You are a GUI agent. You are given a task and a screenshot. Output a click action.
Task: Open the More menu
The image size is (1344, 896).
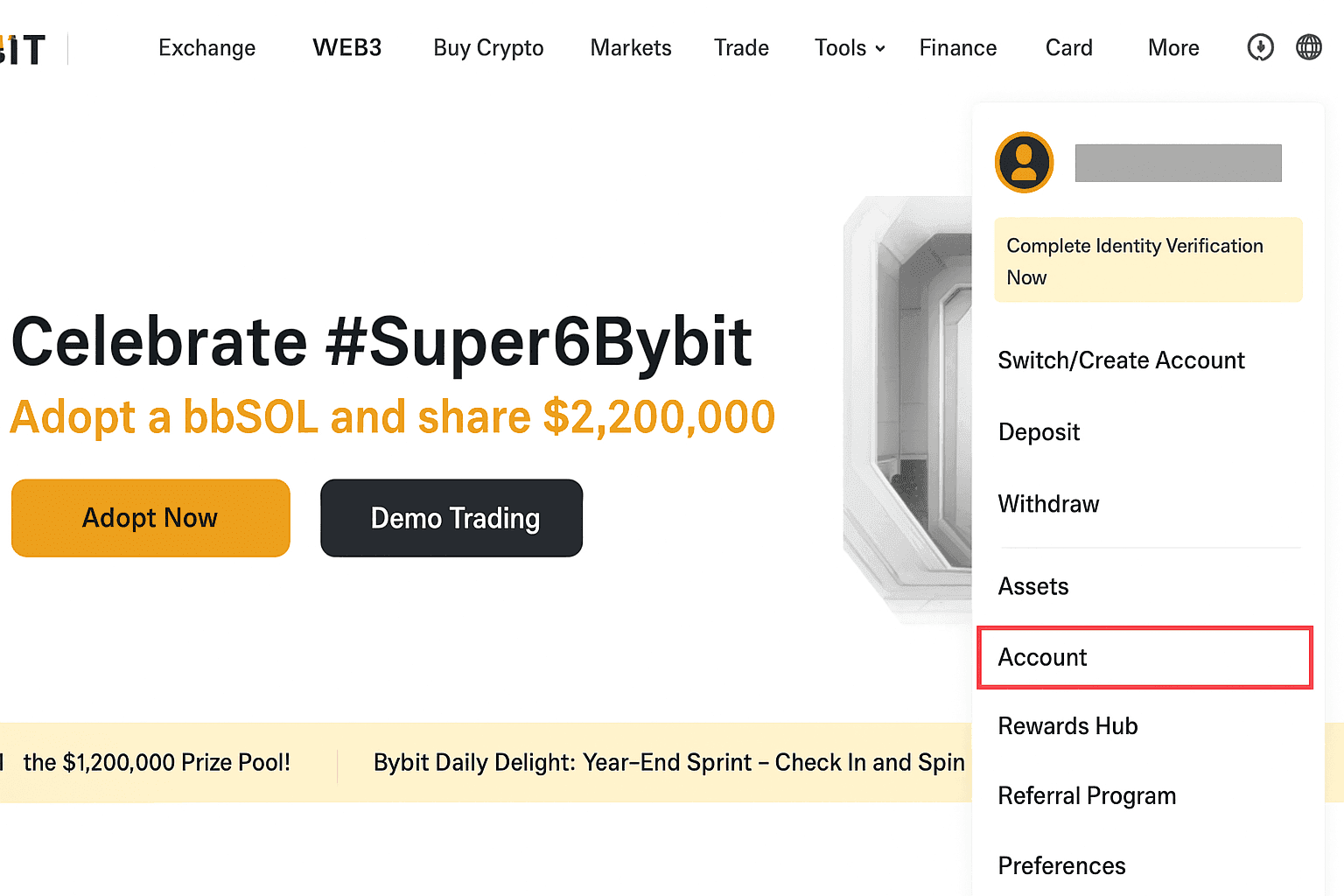tap(1173, 48)
